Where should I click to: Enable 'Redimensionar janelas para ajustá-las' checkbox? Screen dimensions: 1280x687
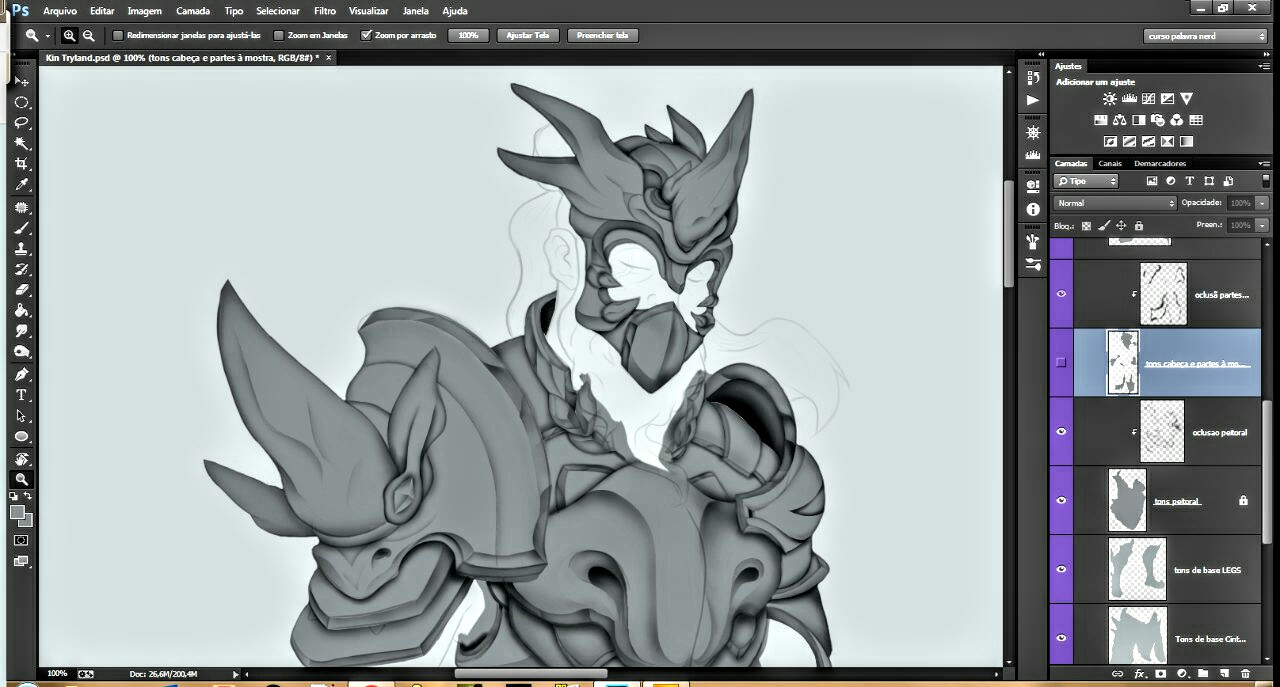[118, 35]
